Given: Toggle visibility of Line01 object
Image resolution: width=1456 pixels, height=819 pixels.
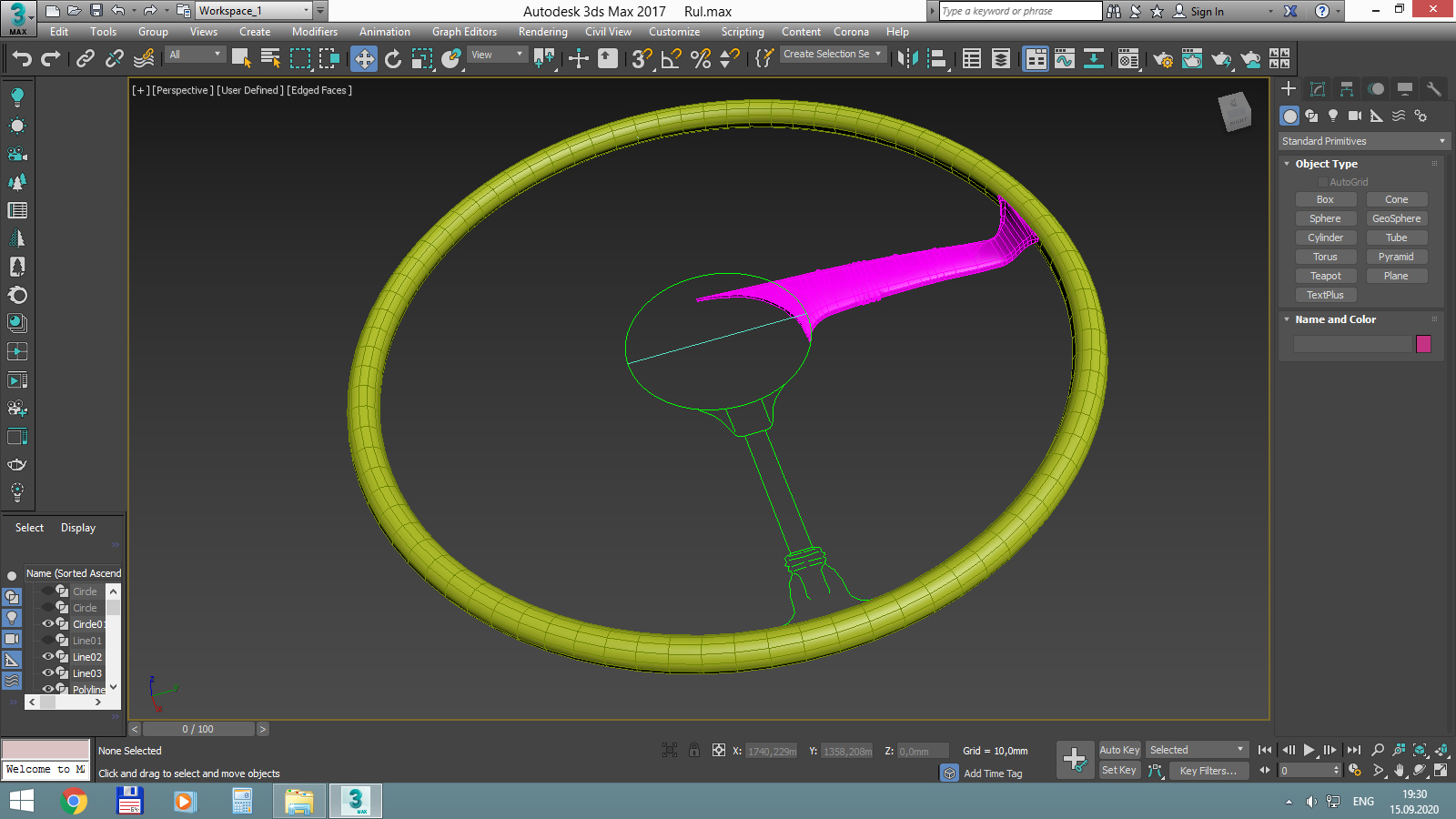Looking at the screenshot, I should (x=48, y=640).
